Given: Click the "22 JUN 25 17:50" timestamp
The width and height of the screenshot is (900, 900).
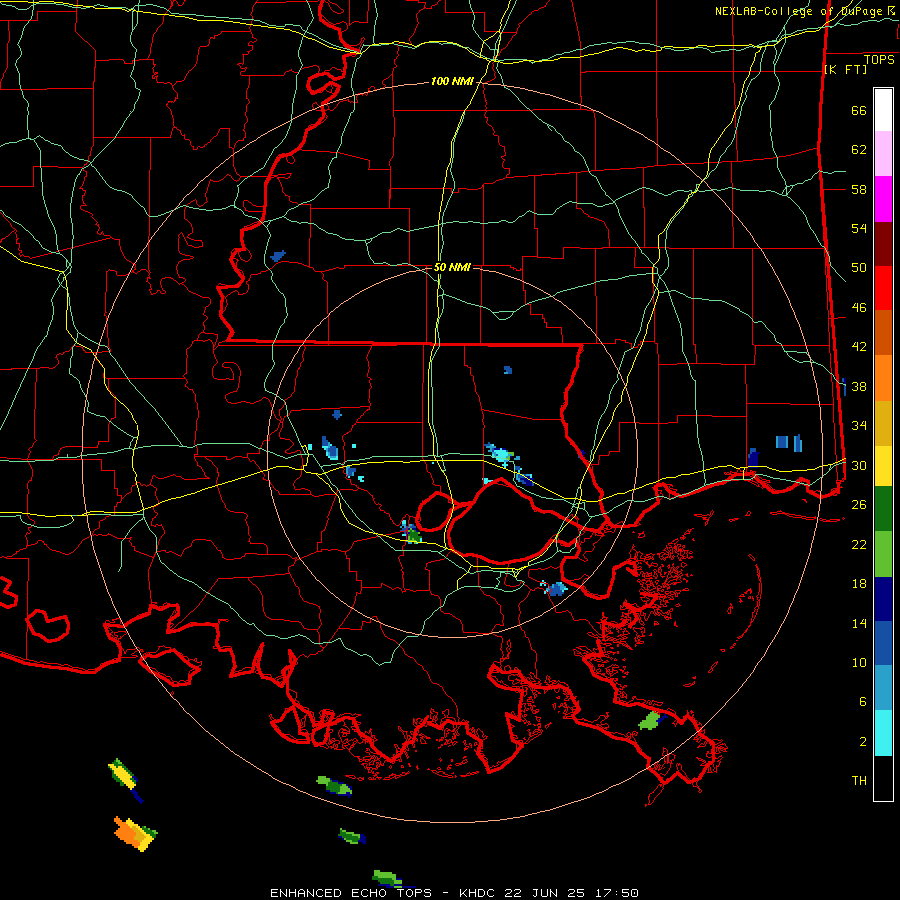Looking at the screenshot, I should point(571,893).
